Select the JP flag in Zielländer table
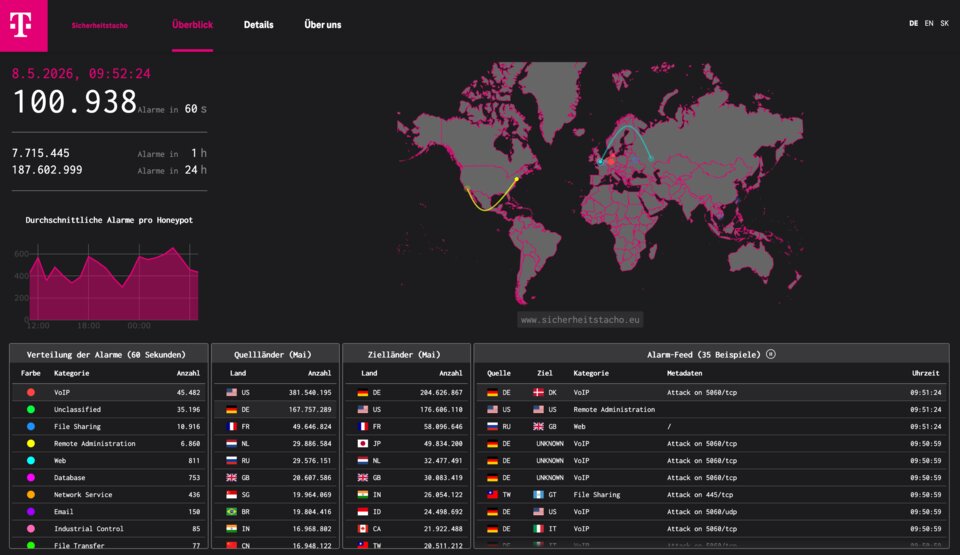Image resolution: width=960 pixels, height=555 pixels. point(363,444)
